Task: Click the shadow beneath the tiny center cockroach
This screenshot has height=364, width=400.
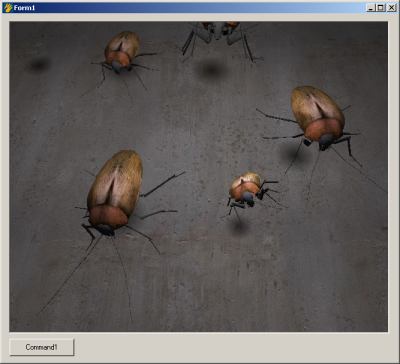Action: point(239,227)
